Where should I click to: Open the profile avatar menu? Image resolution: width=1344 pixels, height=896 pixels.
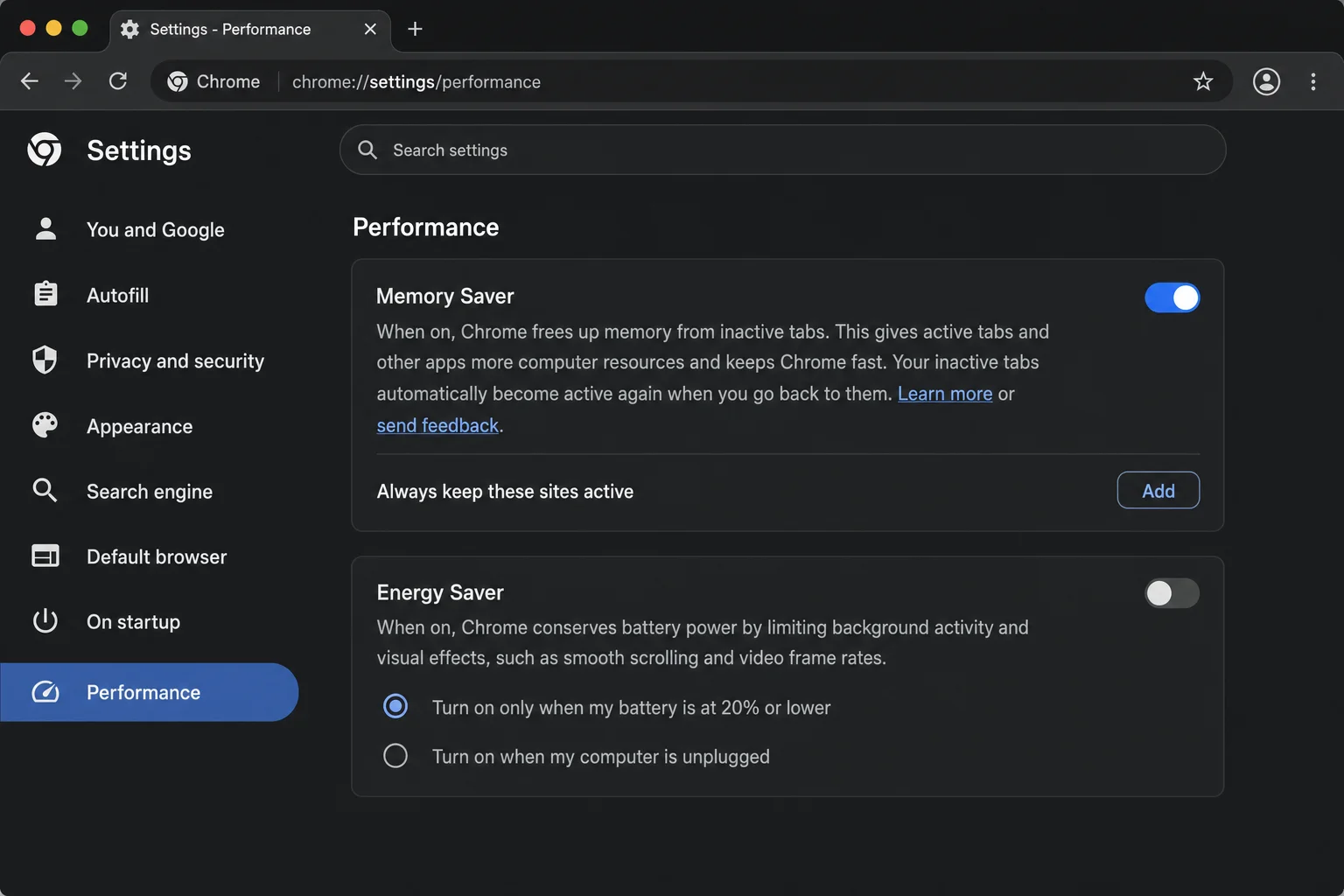point(1266,81)
